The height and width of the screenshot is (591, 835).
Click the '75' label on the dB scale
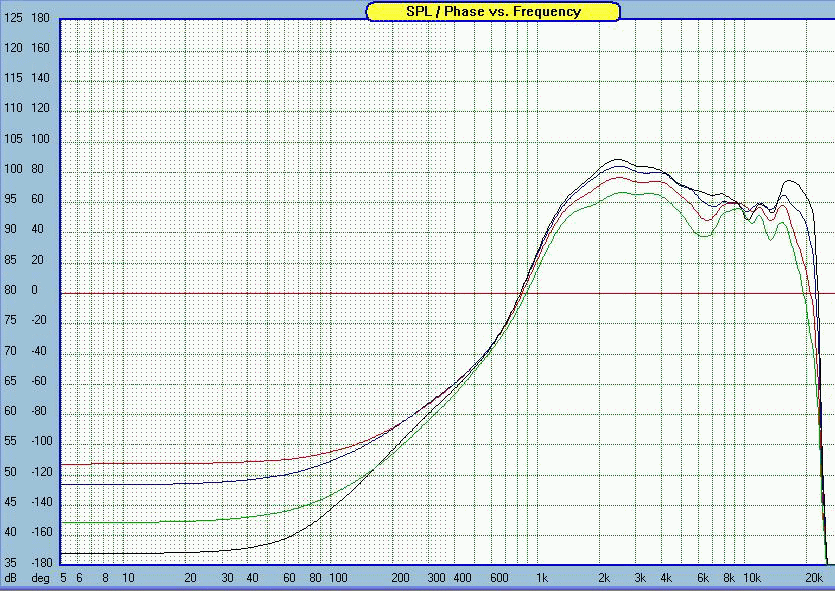click(x=11, y=320)
